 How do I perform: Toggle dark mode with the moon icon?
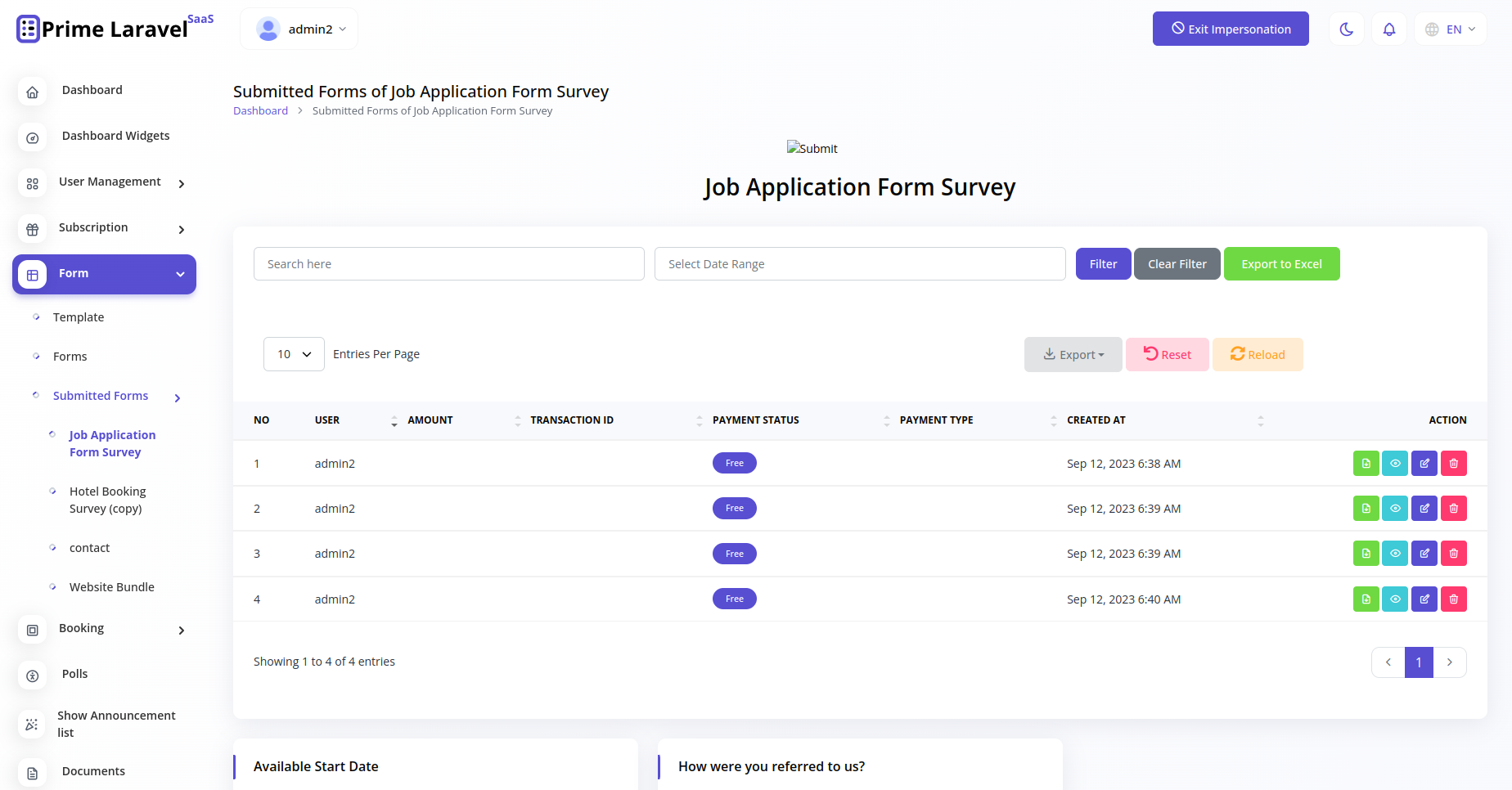pyautogui.click(x=1347, y=29)
